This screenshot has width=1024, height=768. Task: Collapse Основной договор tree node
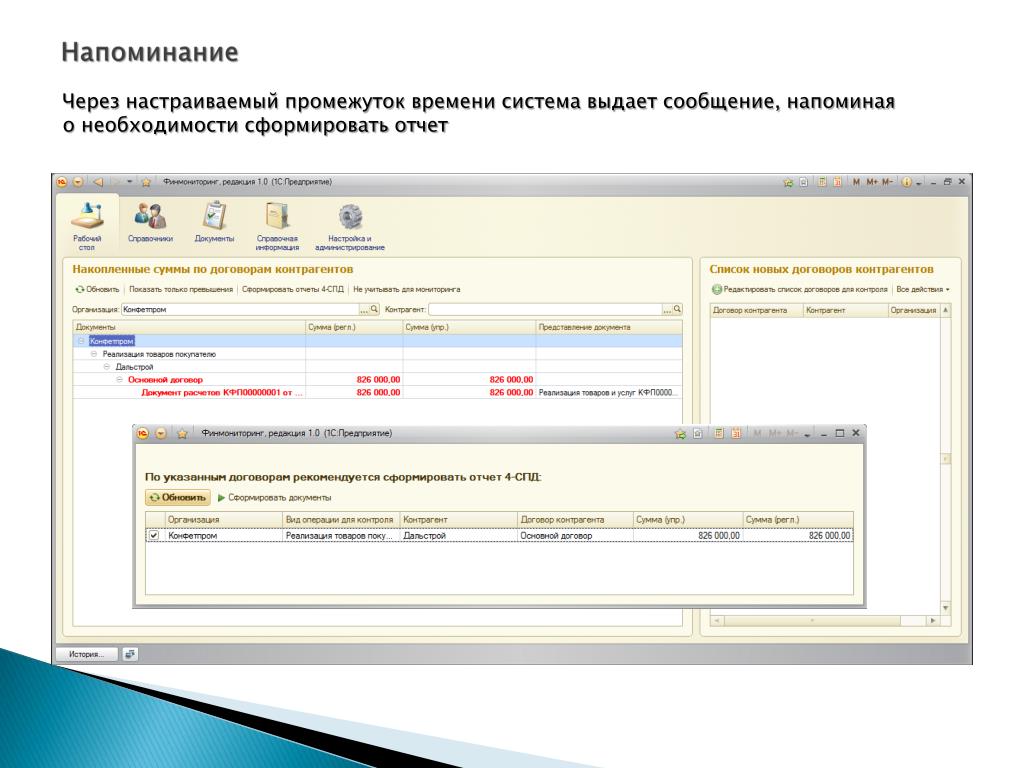pos(120,379)
